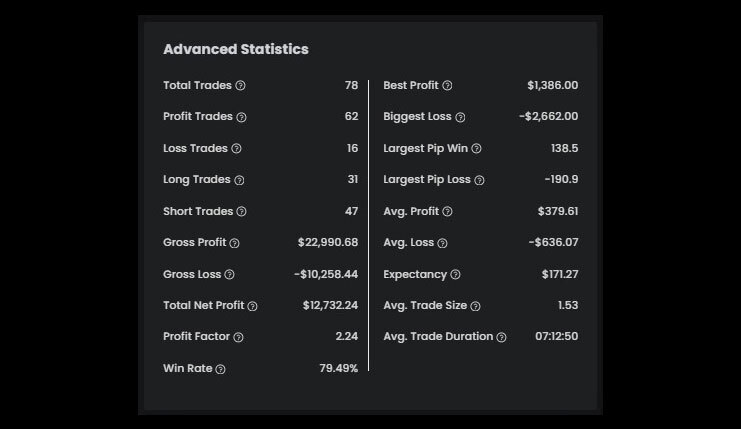Click the question mark by Largest Pip Win

pos(476,149)
